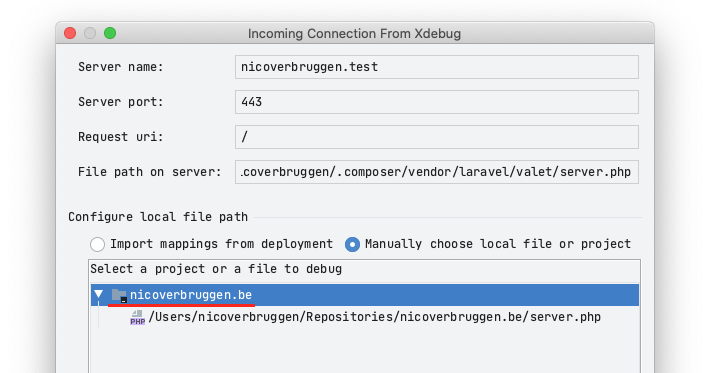Click the nicoverbruggen.be project folder icon
Image resolution: width=709 pixels, height=373 pixels.
click(x=119, y=295)
